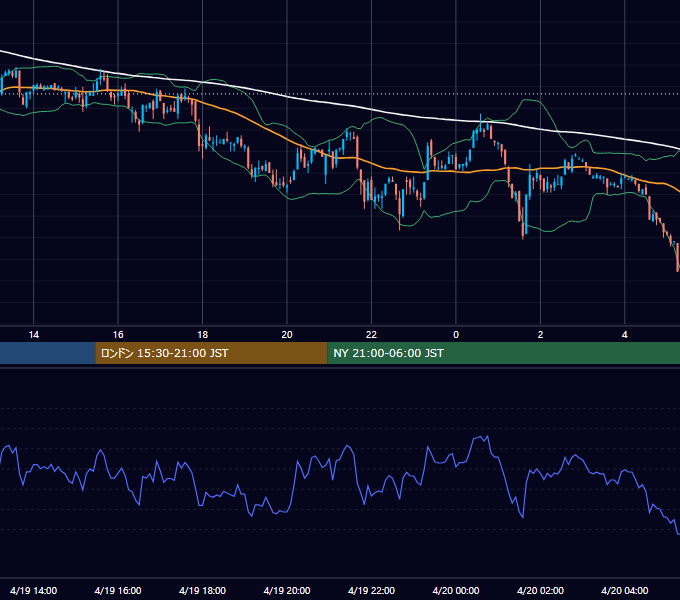
Task: Click the 4/20 00:00 time label
Action: (x=456, y=590)
